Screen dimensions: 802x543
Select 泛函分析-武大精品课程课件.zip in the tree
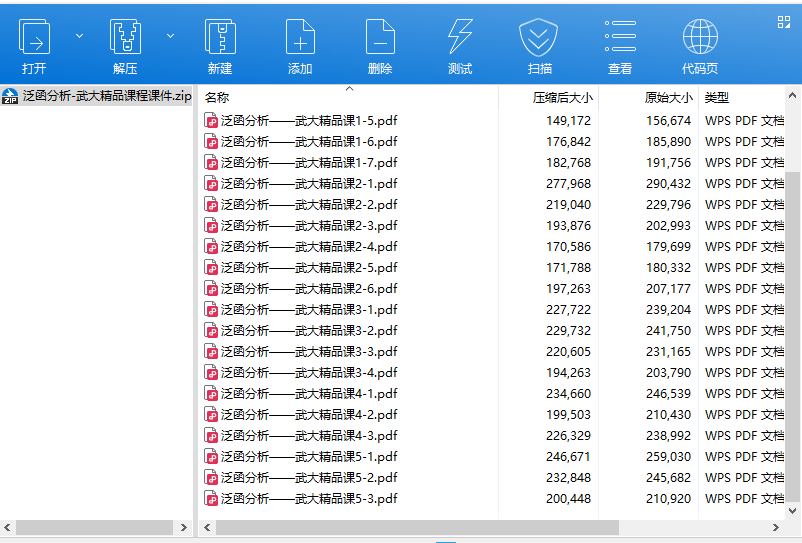pos(97,96)
